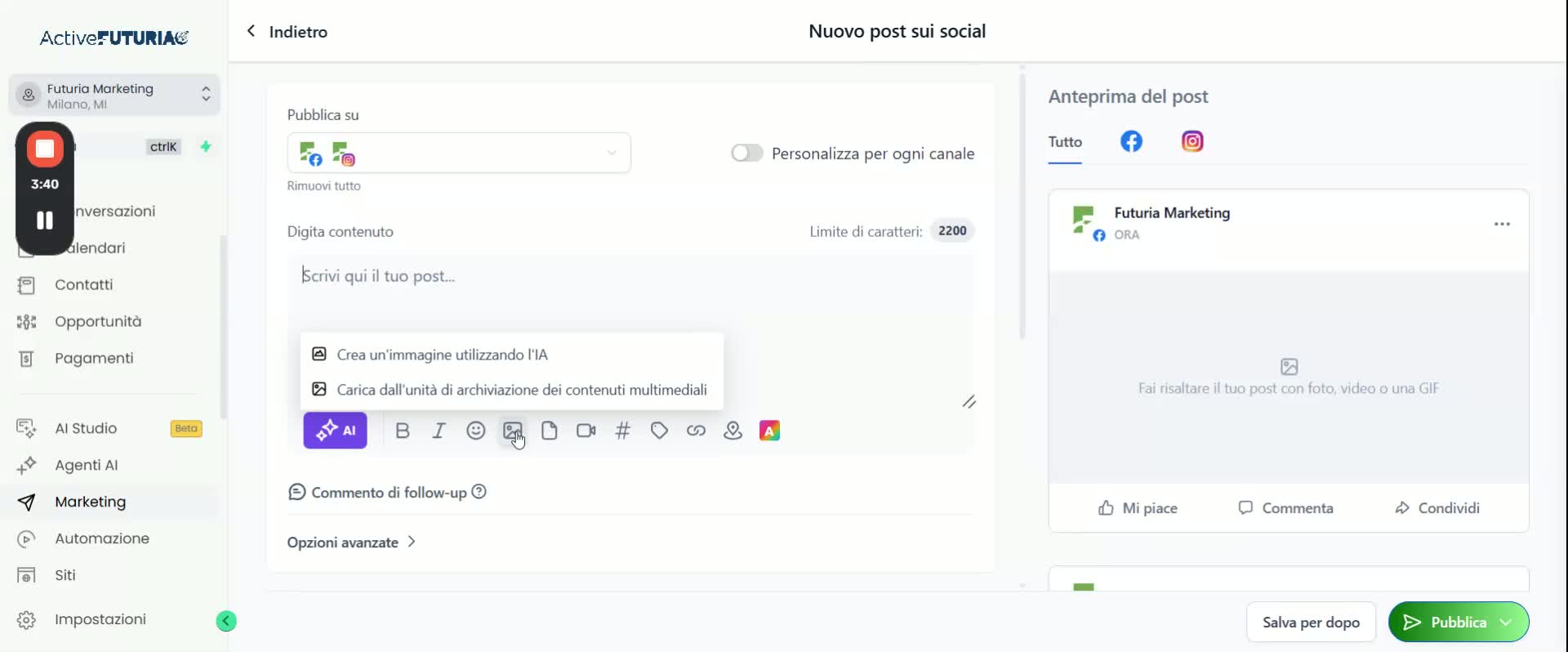Click help icon next to Commento di follow-up
Screen dimensions: 1568x652
(x=479, y=492)
